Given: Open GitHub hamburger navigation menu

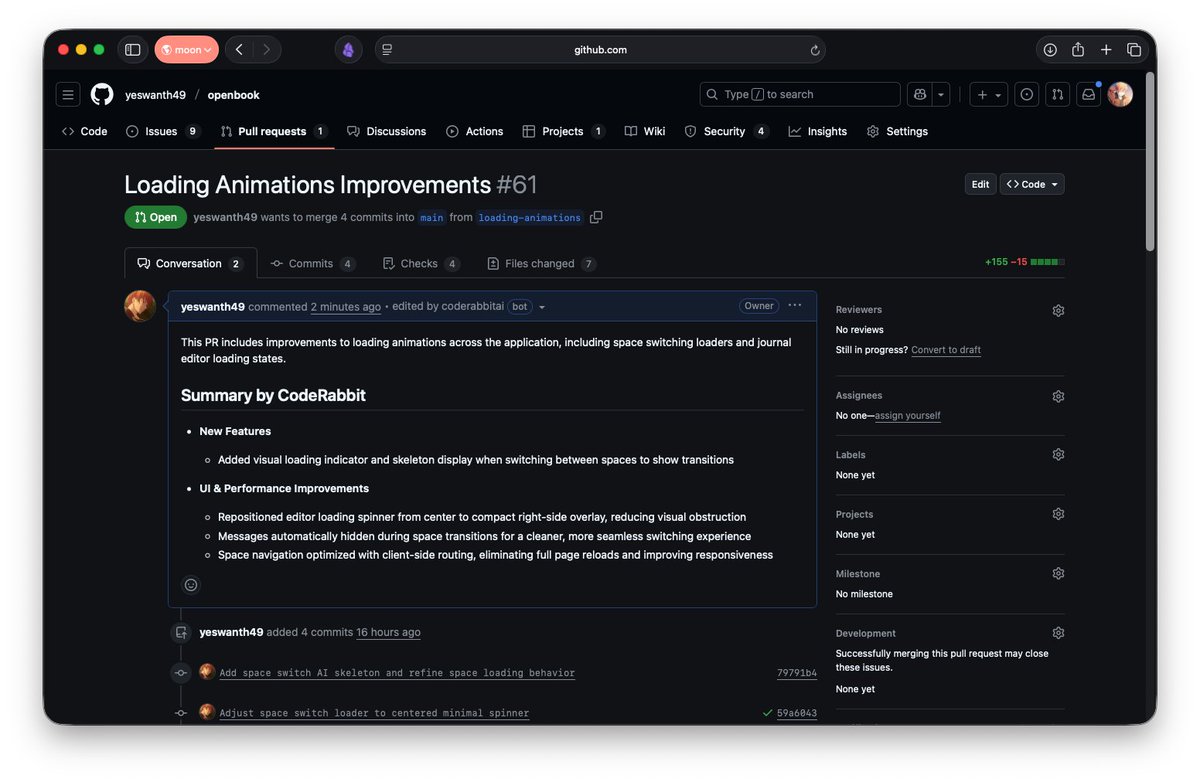Looking at the screenshot, I should point(68,95).
